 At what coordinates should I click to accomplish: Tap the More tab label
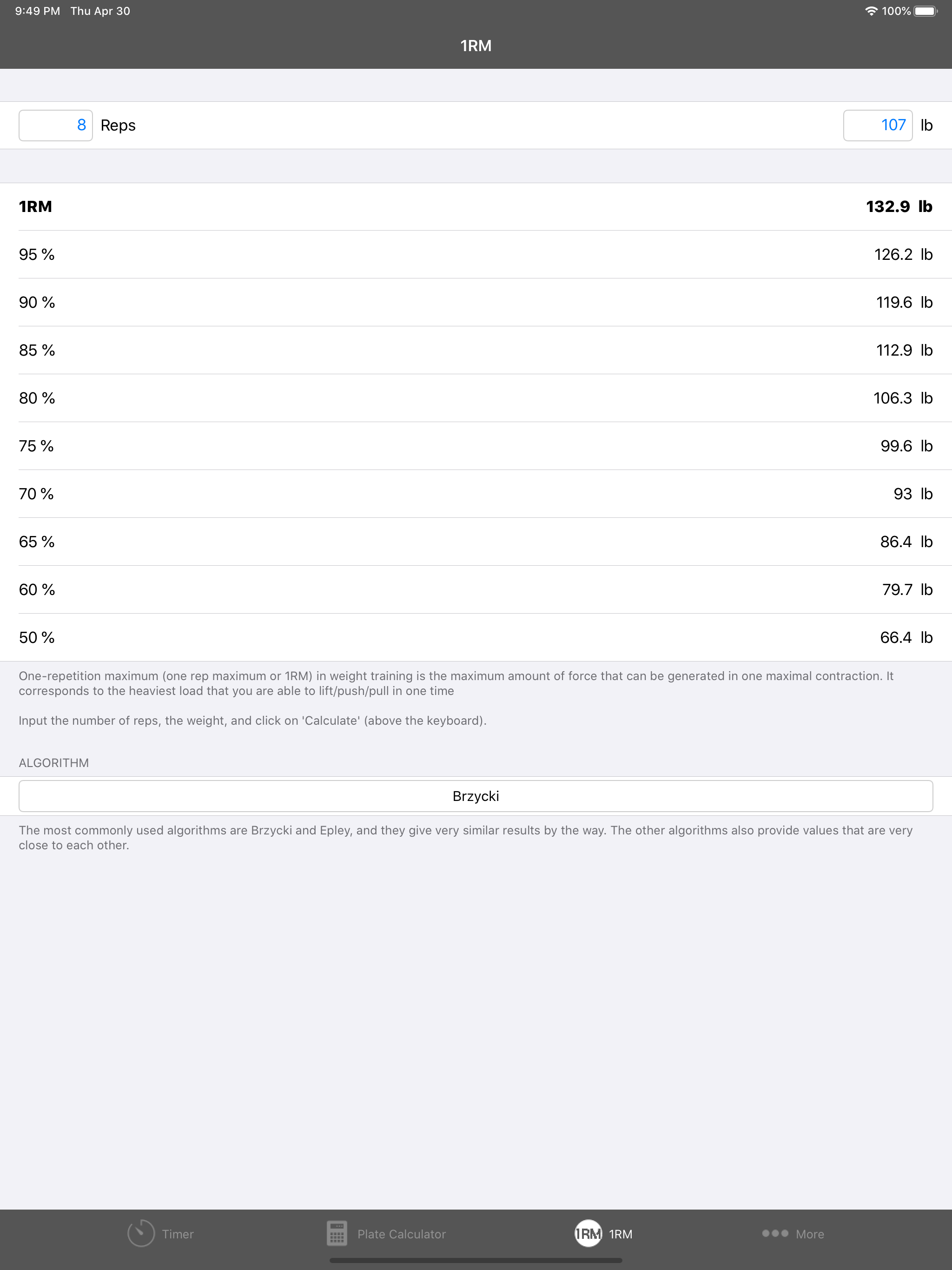(810, 1233)
